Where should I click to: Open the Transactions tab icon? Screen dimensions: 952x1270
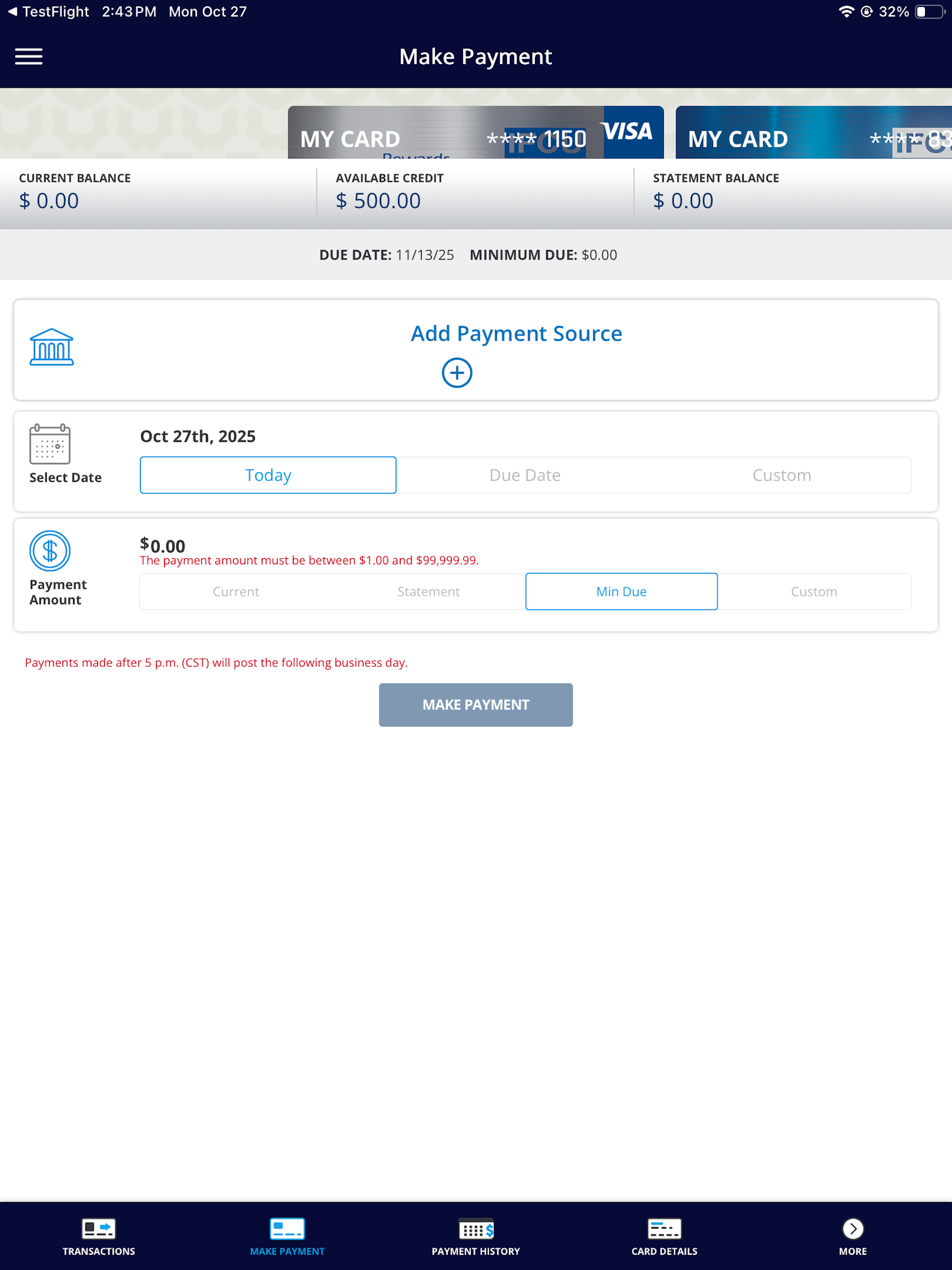[99, 1229]
